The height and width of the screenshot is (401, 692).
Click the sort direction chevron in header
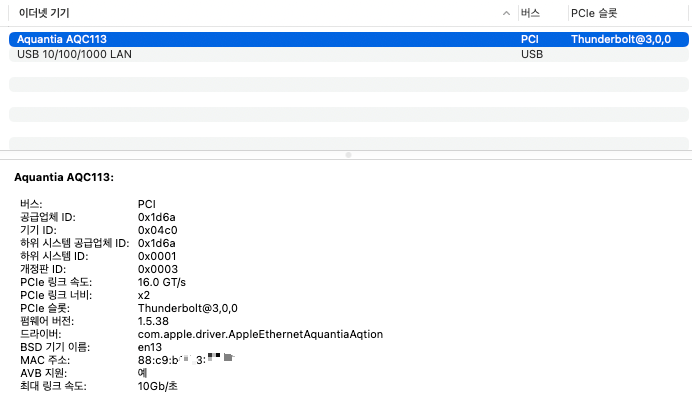[506, 13]
